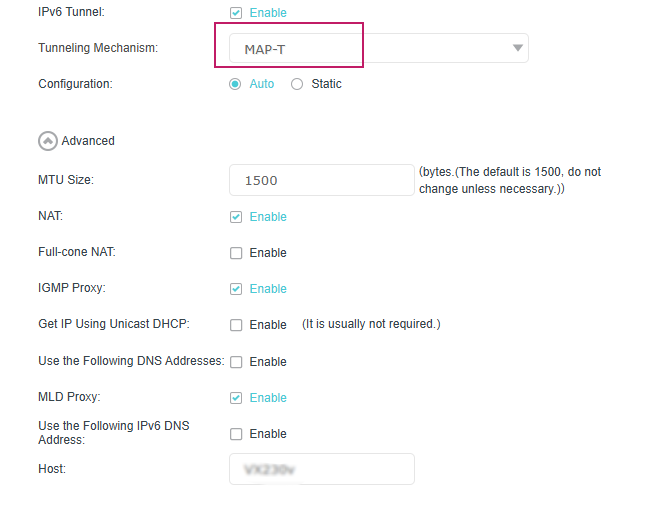Click the 'It is usually not required' note
The height and width of the screenshot is (507, 658).
coord(371,324)
